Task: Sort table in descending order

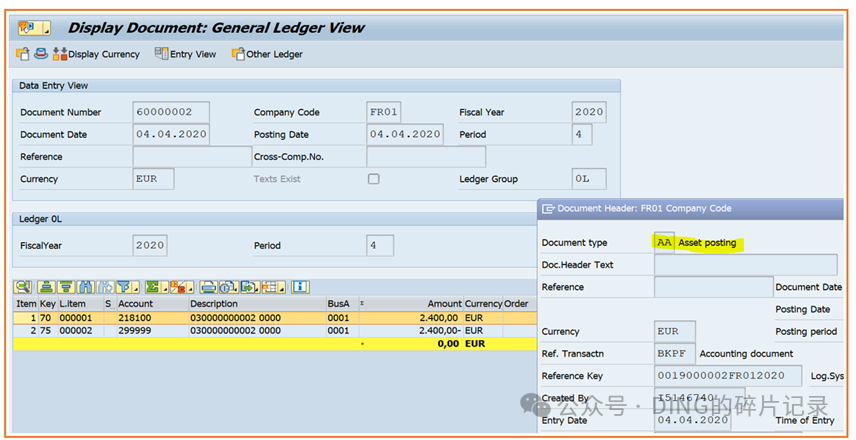Action: click(x=67, y=287)
